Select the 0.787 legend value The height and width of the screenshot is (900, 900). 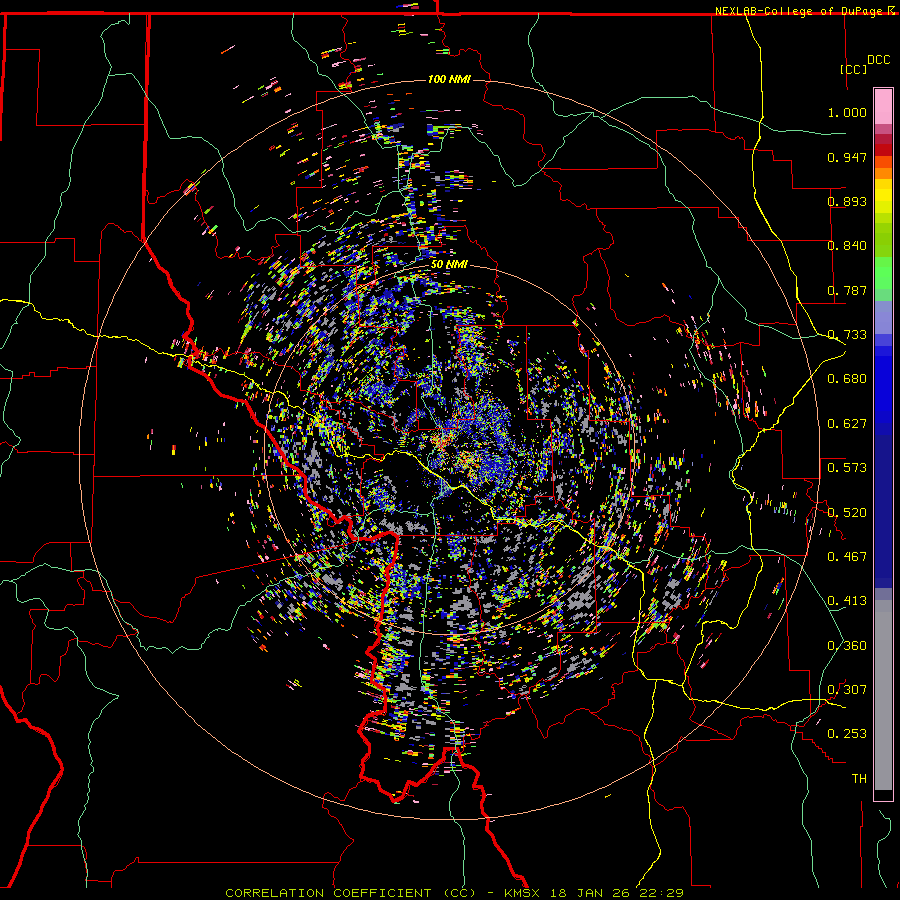(847, 290)
